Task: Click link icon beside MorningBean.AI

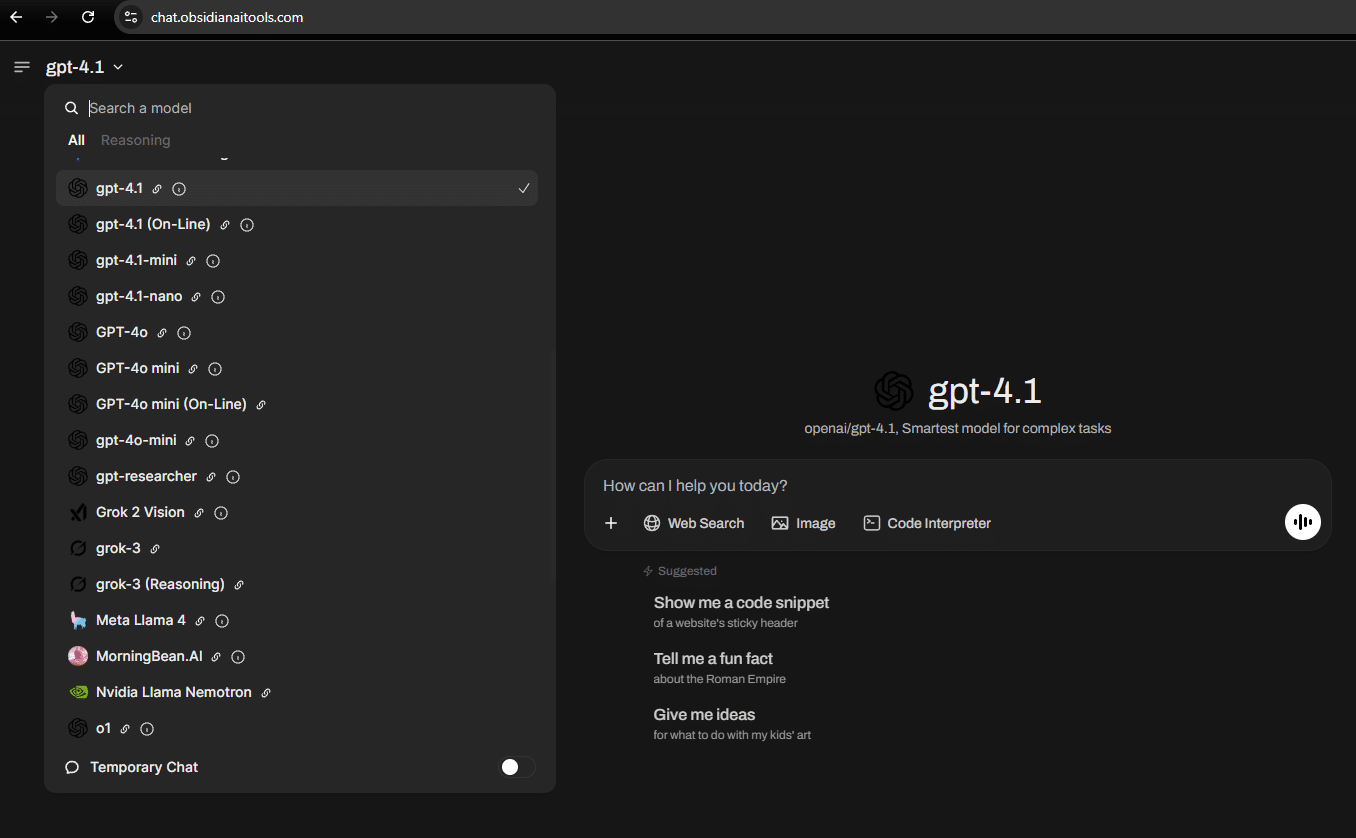Action: (216, 657)
